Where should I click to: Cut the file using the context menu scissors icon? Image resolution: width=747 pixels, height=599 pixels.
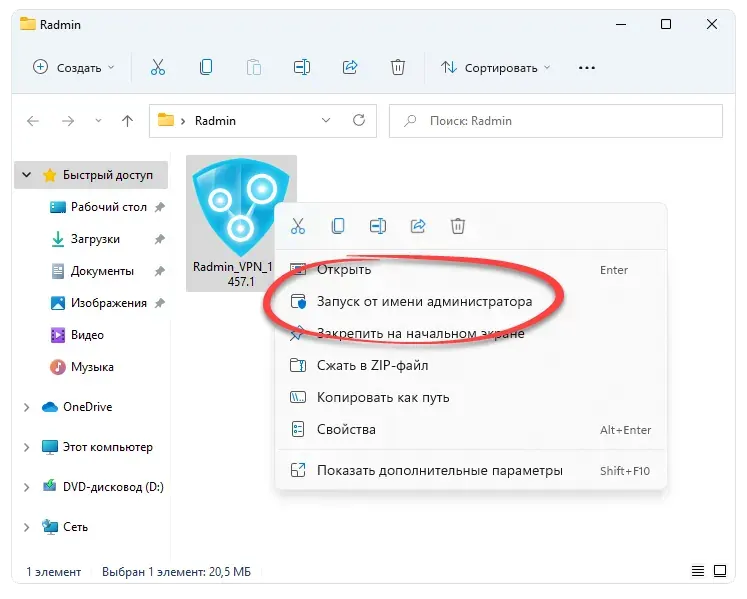click(x=298, y=226)
